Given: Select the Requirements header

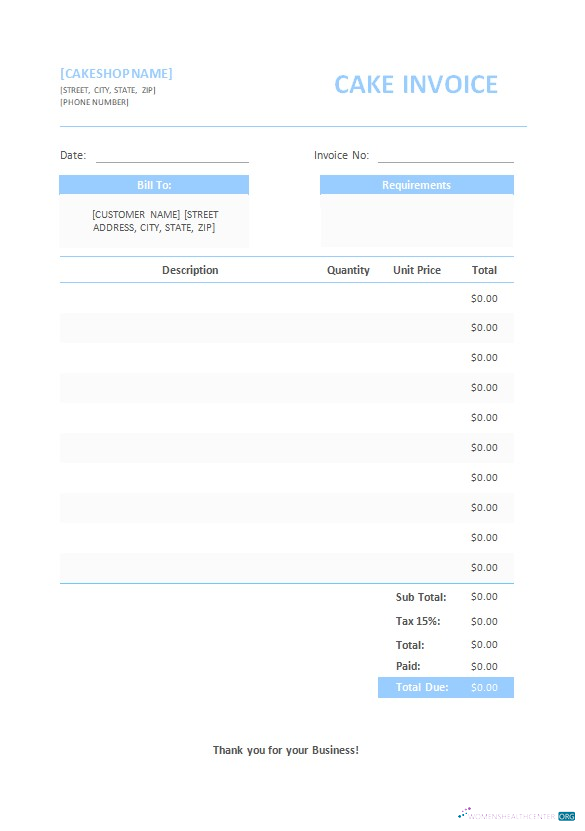Looking at the screenshot, I should coord(416,184).
